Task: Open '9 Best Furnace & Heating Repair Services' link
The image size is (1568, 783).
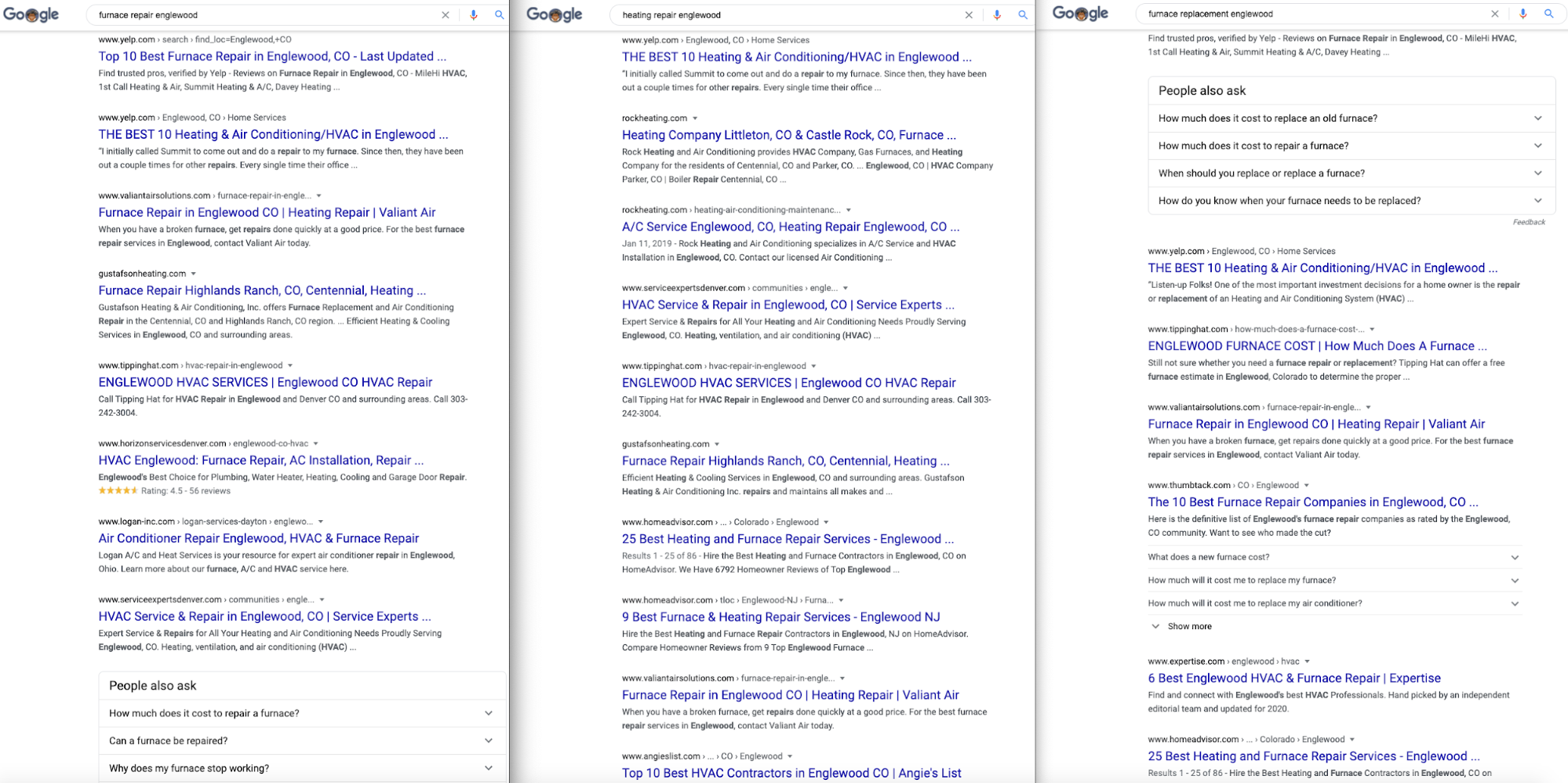Action: tap(781, 617)
